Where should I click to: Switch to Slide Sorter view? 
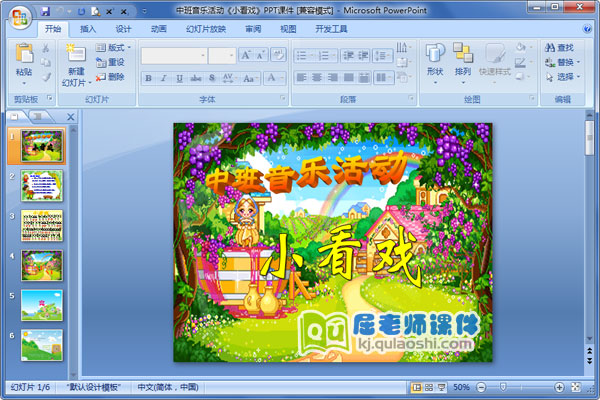(429, 387)
